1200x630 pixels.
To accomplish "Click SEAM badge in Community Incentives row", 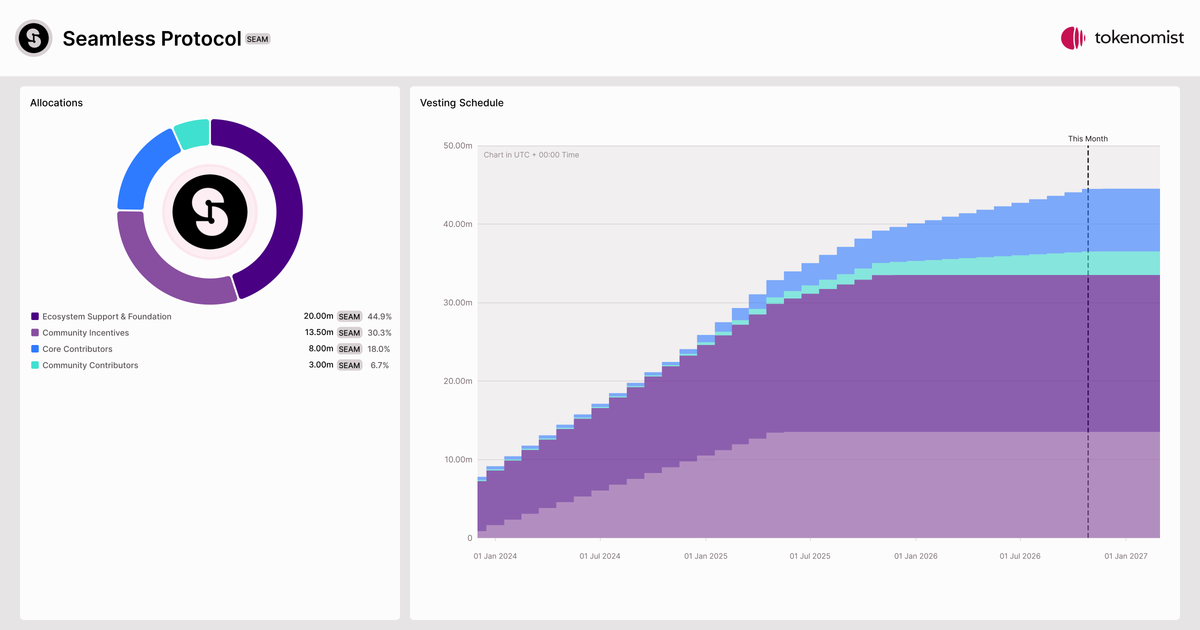I will coord(349,333).
